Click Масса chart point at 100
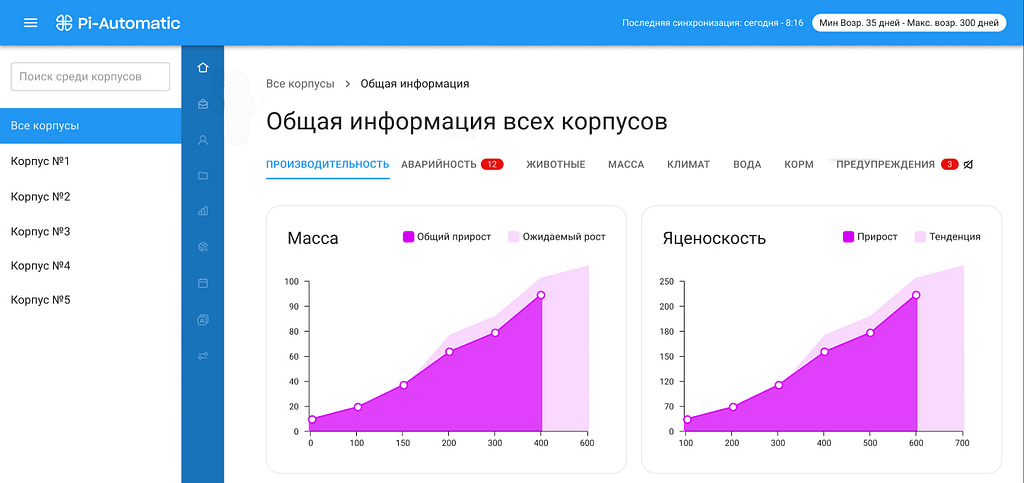This screenshot has width=1024, height=483. pos(358,407)
